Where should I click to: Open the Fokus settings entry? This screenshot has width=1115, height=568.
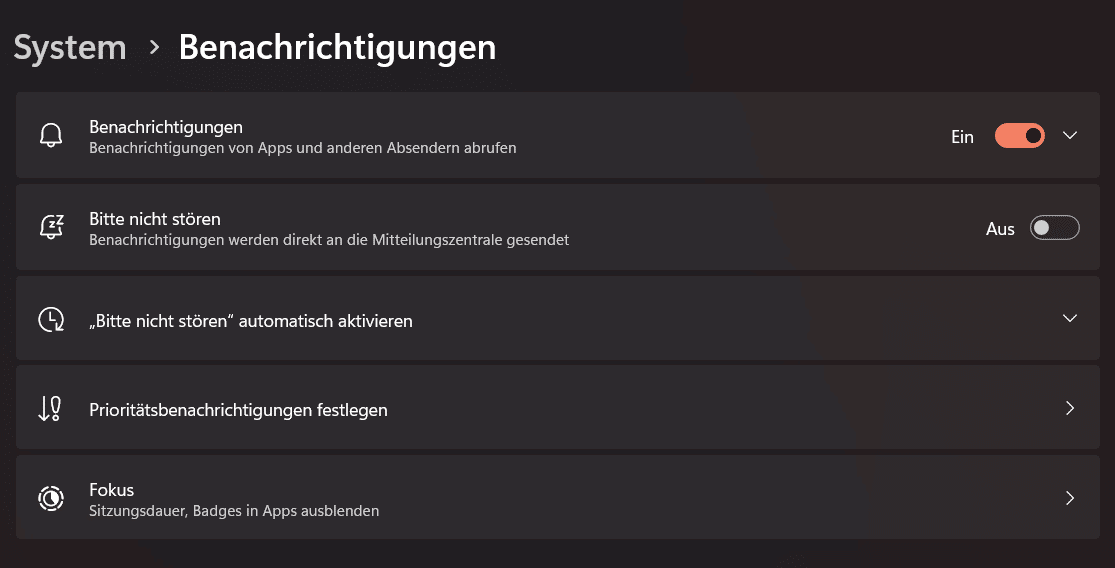(111, 490)
